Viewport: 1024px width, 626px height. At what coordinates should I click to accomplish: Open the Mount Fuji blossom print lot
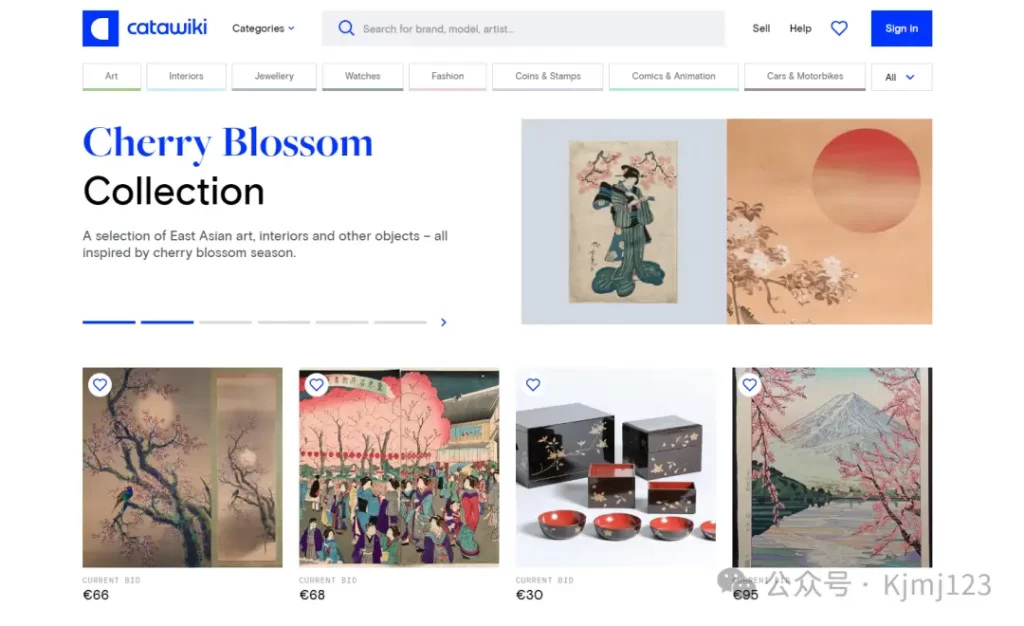pyautogui.click(x=832, y=467)
